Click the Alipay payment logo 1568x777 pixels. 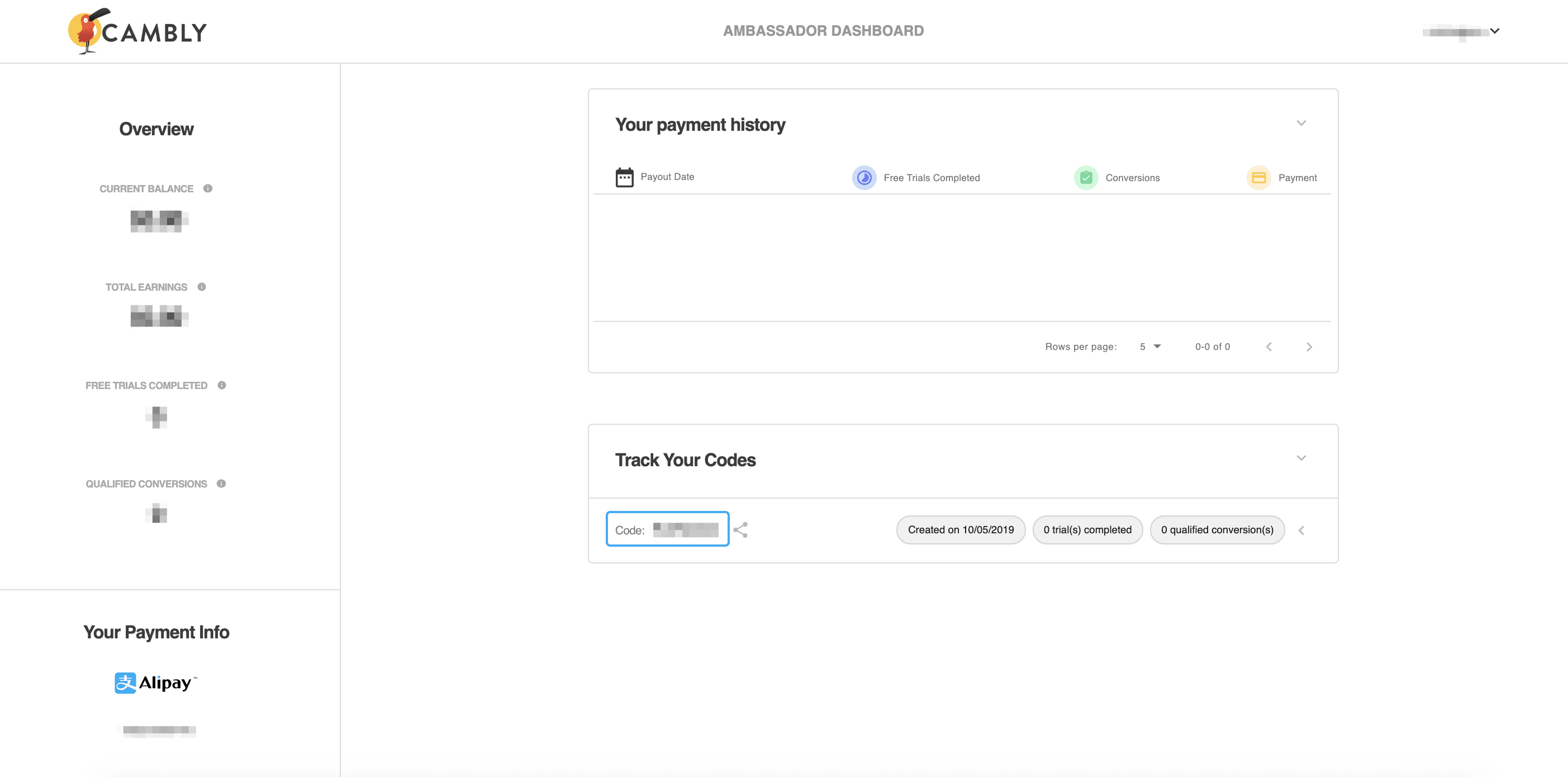[156, 683]
